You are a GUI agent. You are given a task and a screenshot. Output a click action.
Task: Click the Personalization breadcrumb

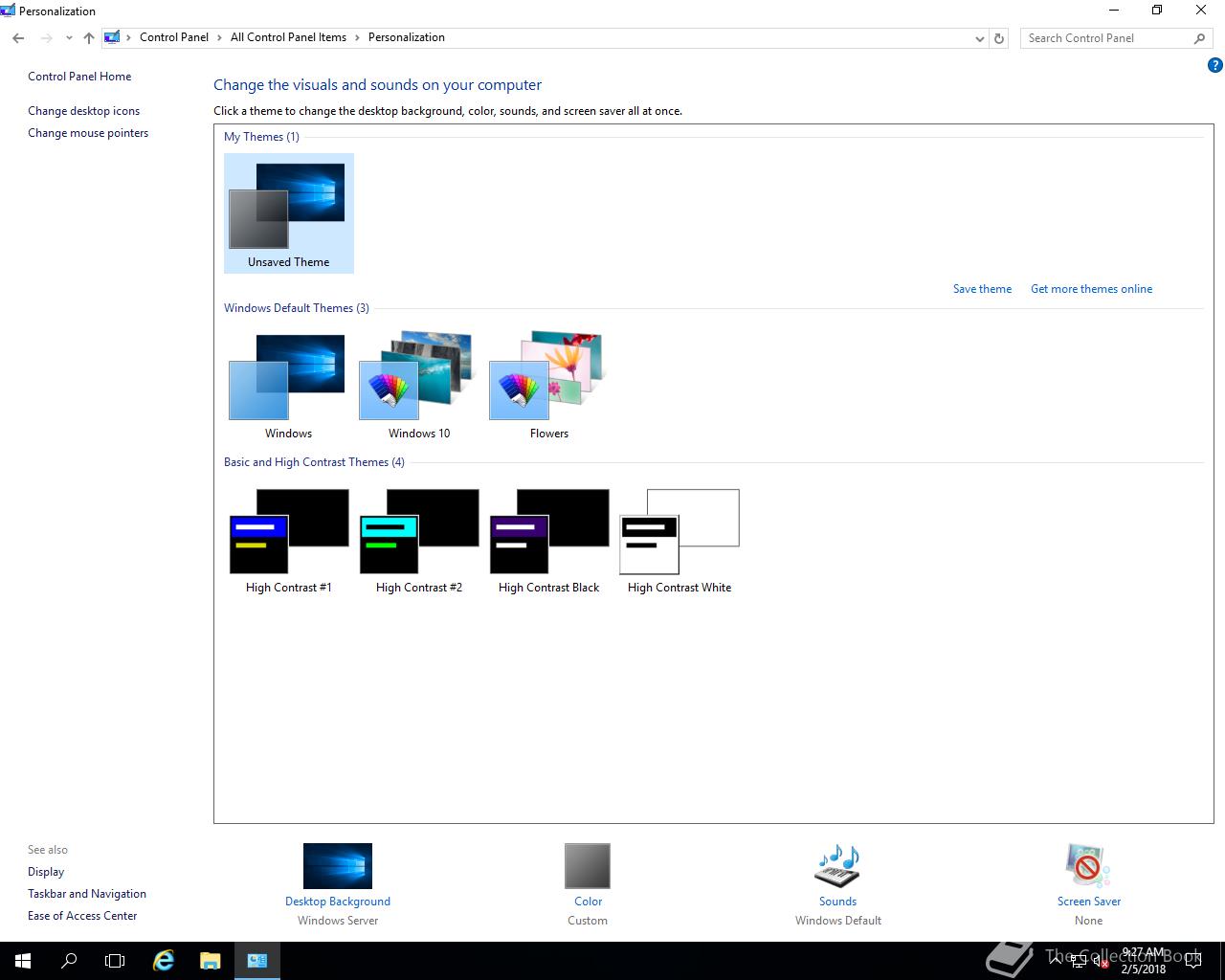pos(407,37)
